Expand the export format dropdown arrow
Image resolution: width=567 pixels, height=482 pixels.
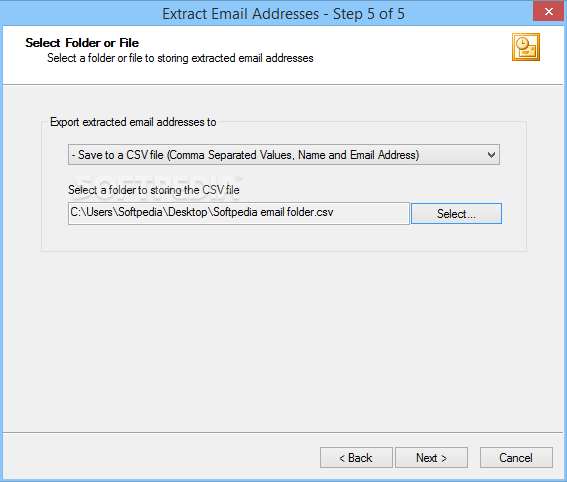point(491,155)
